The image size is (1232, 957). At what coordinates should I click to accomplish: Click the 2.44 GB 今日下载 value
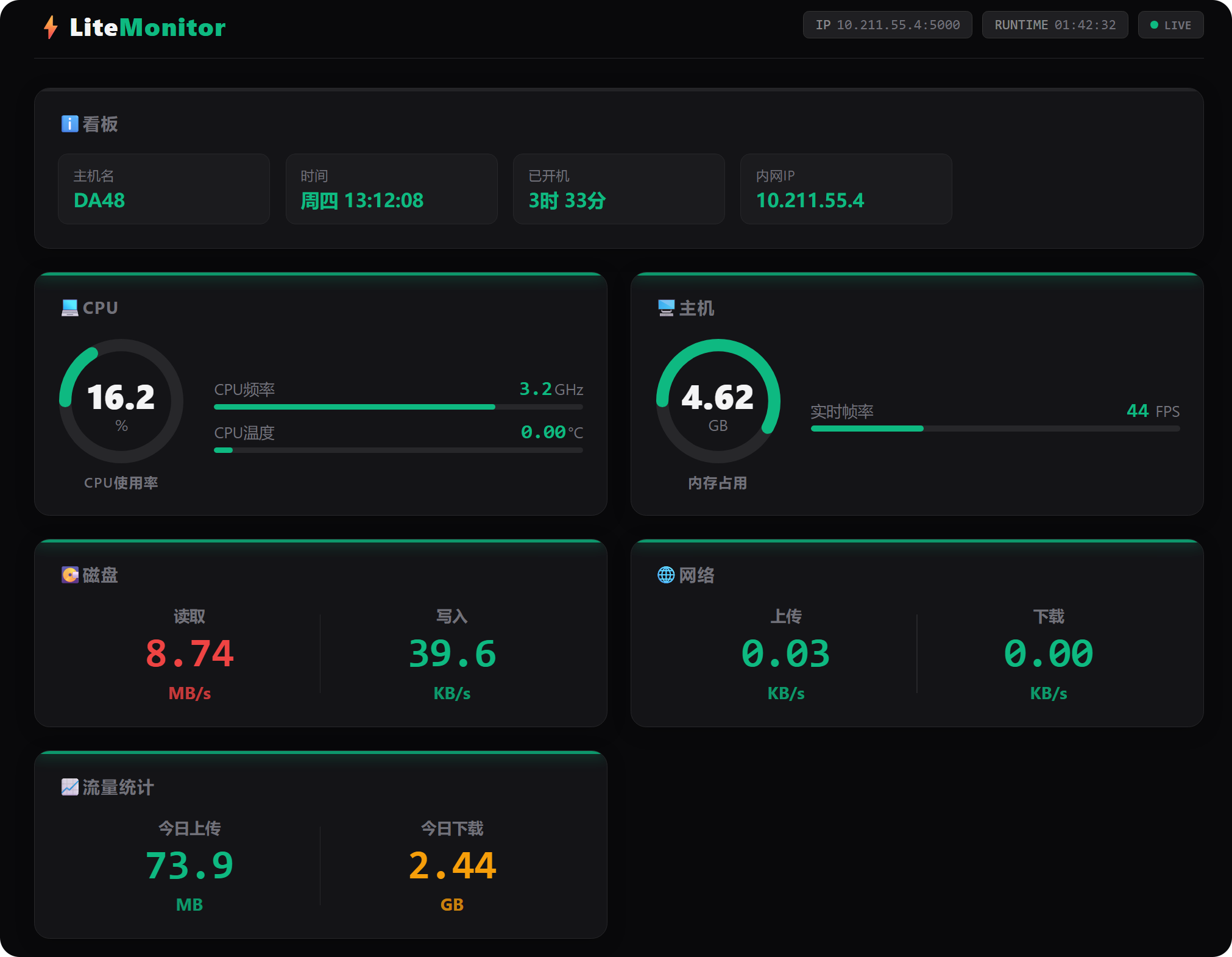click(x=452, y=866)
